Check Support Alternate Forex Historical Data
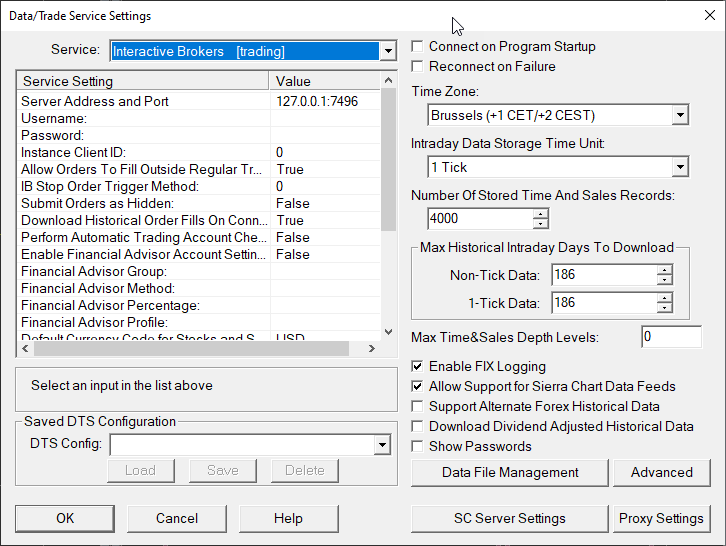The image size is (726, 546). click(417, 406)
